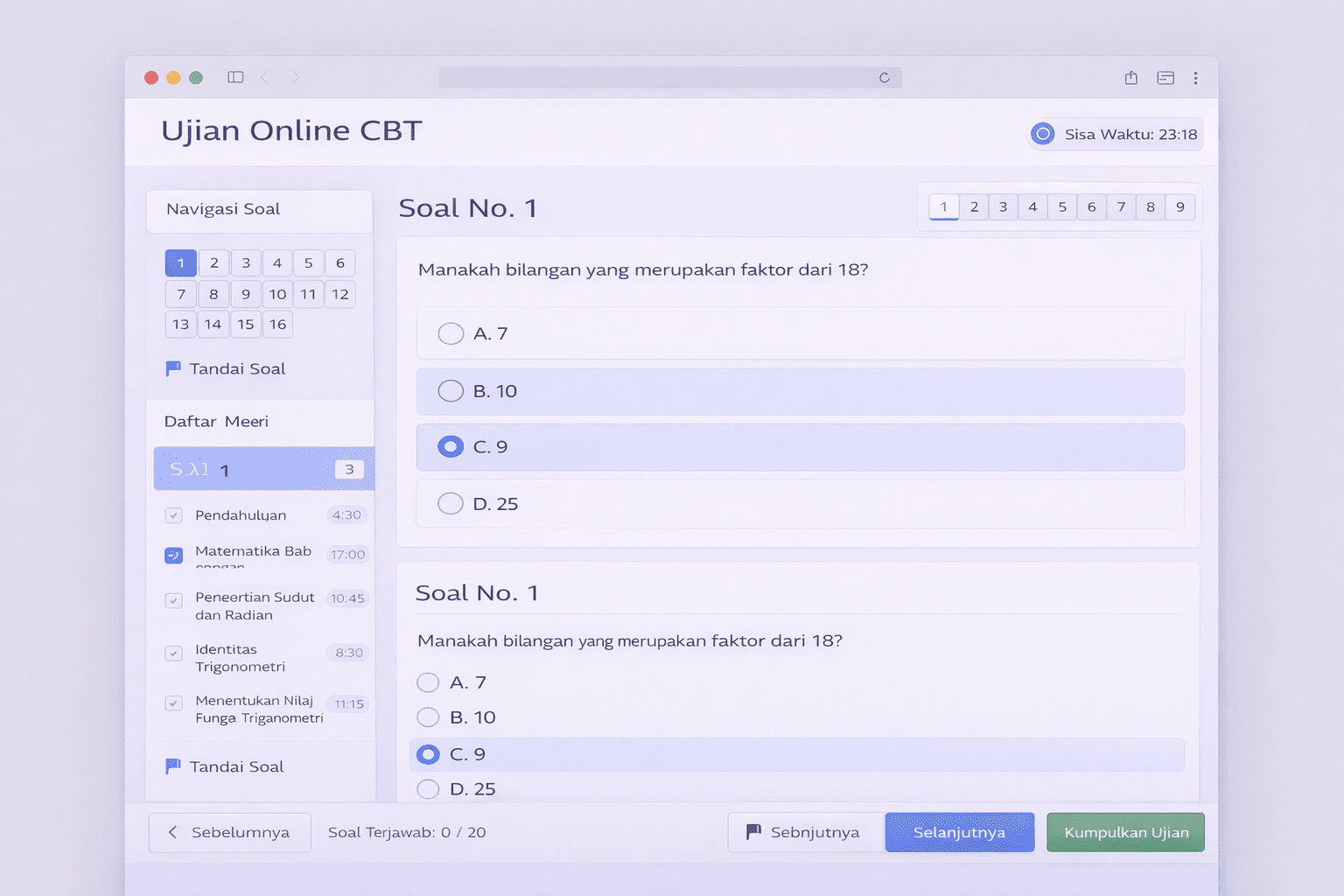Click the browser back arrow

(x=264, y=77)
